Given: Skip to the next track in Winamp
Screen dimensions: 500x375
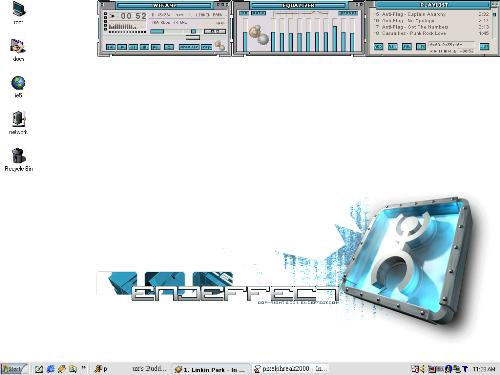Looking at the screenshot, I should pos(156,47).
